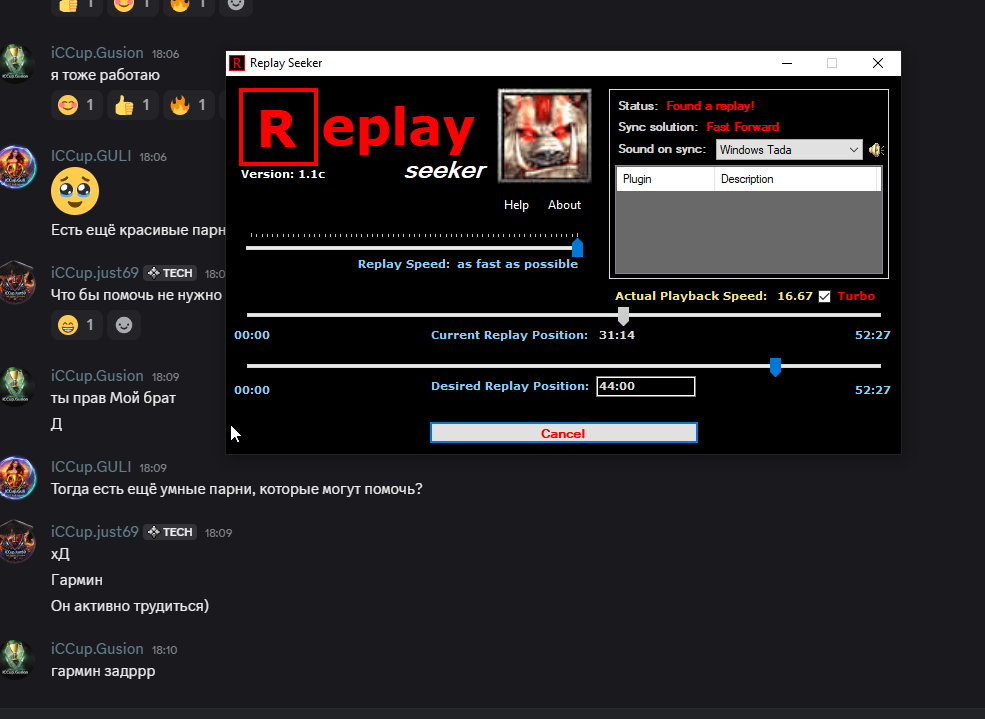Open Sound on sync dropdown
Image resolution: width=985 pixels, height=719 pixels.
pos(789,149)
